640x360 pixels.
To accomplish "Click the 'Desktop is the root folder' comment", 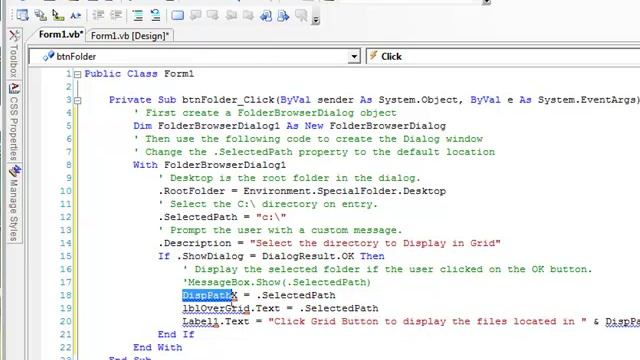I will 289,178.
